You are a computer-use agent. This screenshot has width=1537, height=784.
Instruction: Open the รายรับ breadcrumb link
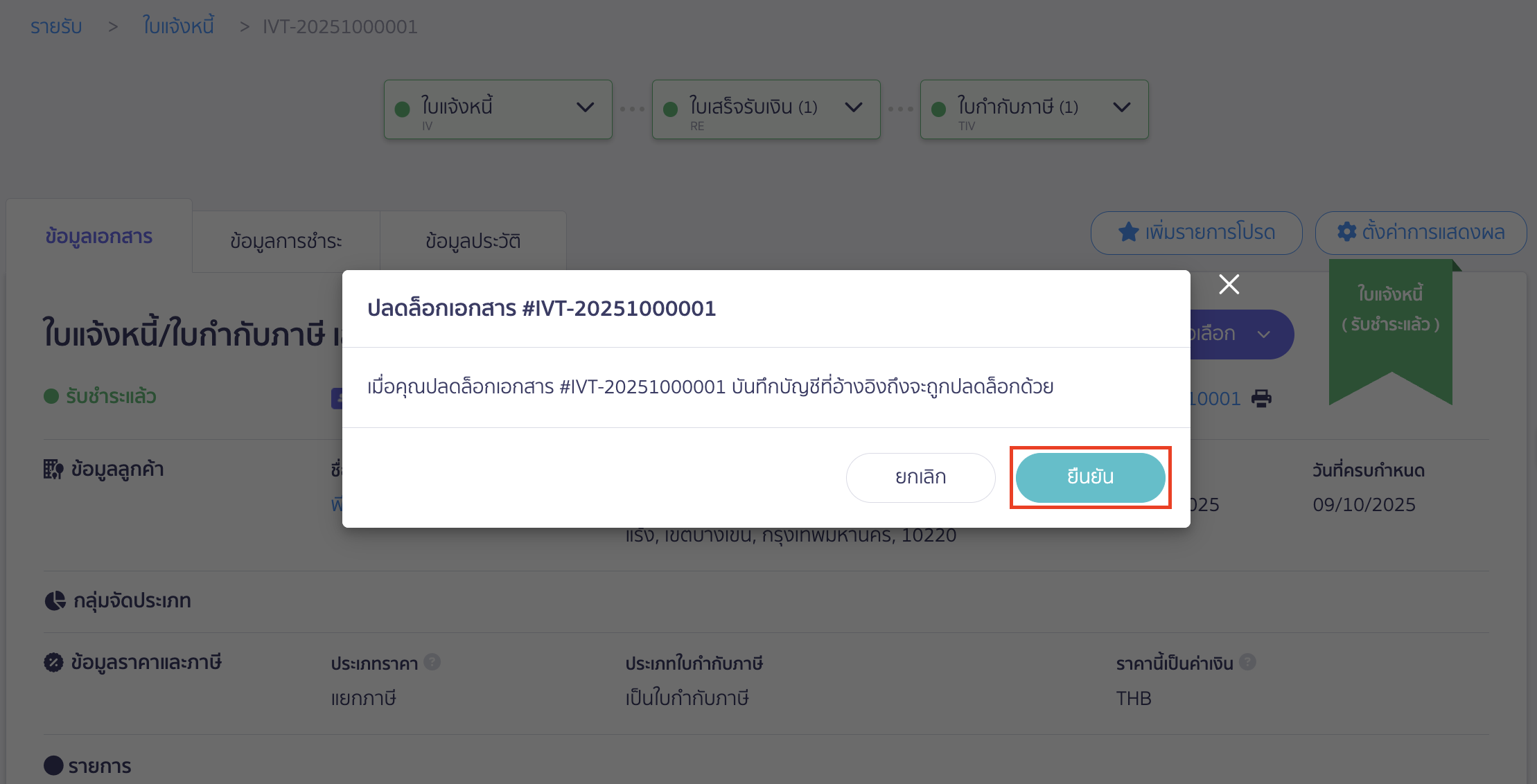(55, 26)
